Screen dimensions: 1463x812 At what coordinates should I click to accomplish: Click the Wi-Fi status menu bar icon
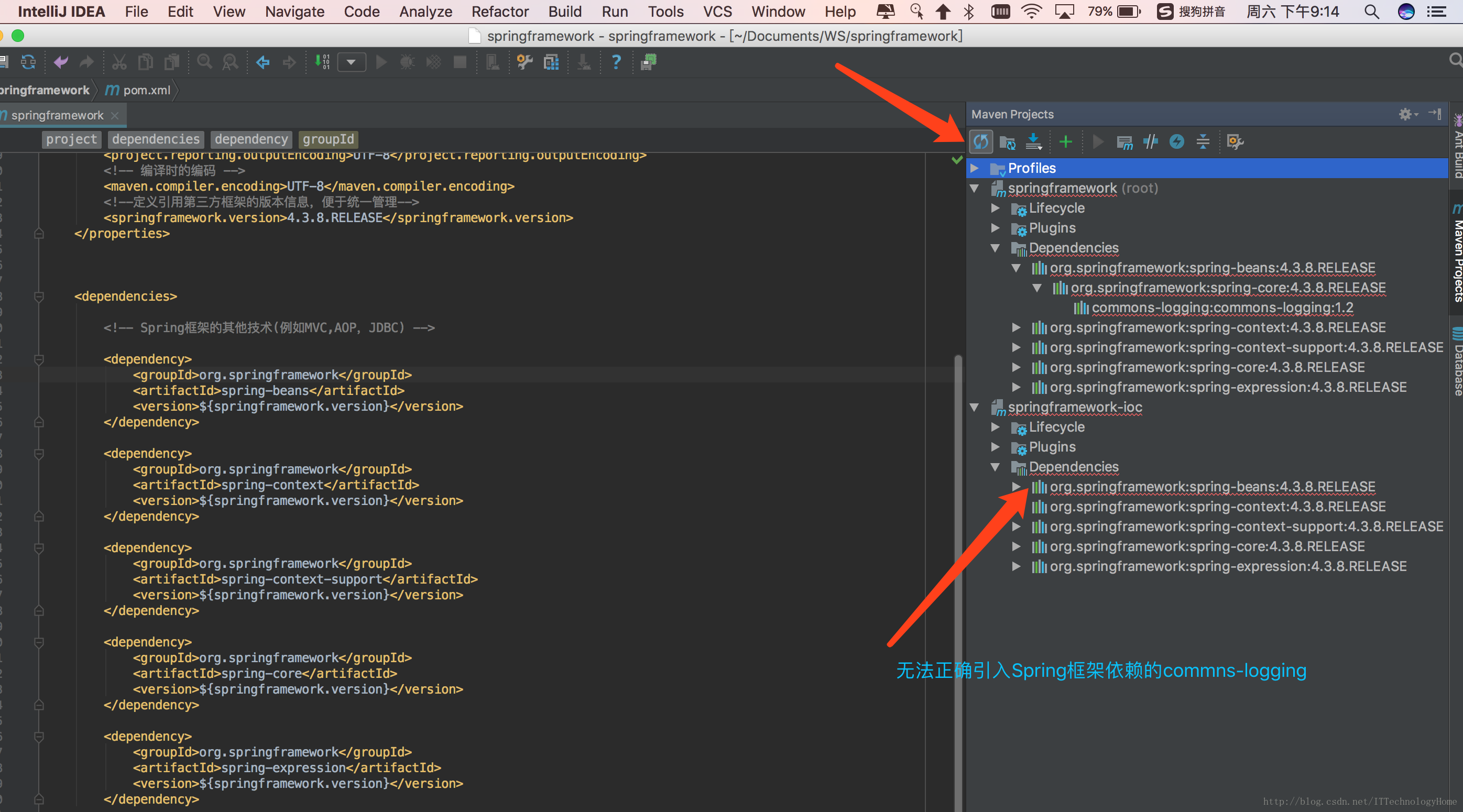[x=1031, y=12]
